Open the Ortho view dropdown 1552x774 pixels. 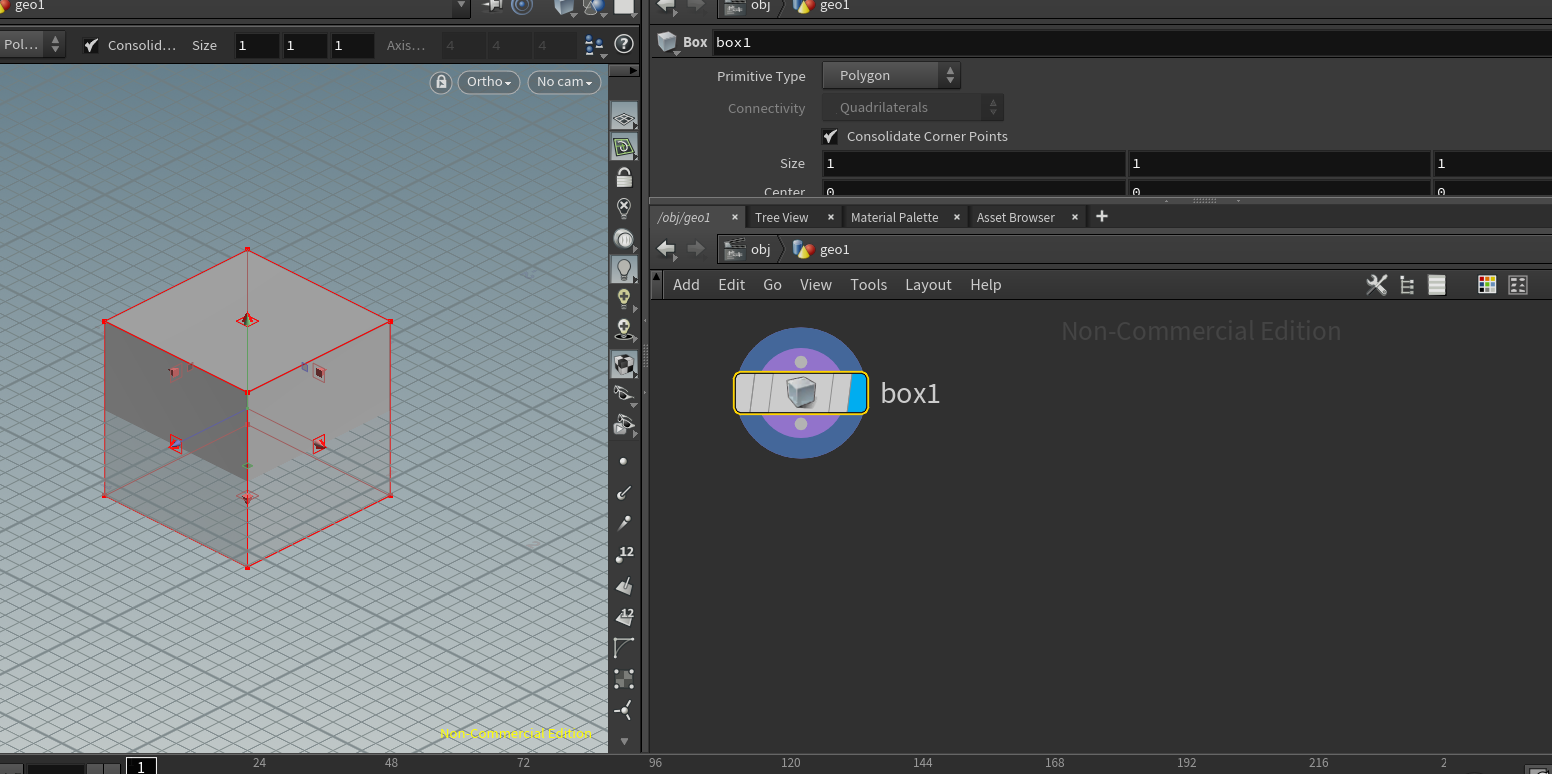pyautogui.click(x=488, y=82)
